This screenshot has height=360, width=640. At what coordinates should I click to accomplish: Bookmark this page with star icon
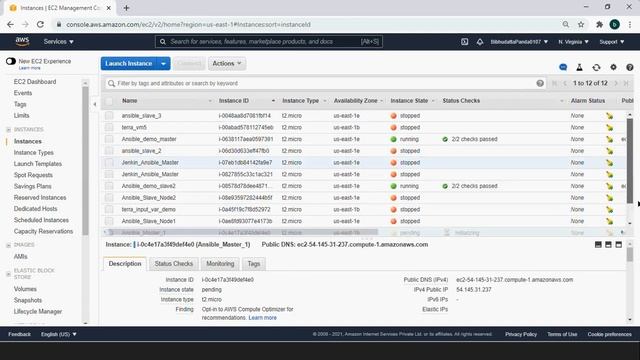[581, 24]
